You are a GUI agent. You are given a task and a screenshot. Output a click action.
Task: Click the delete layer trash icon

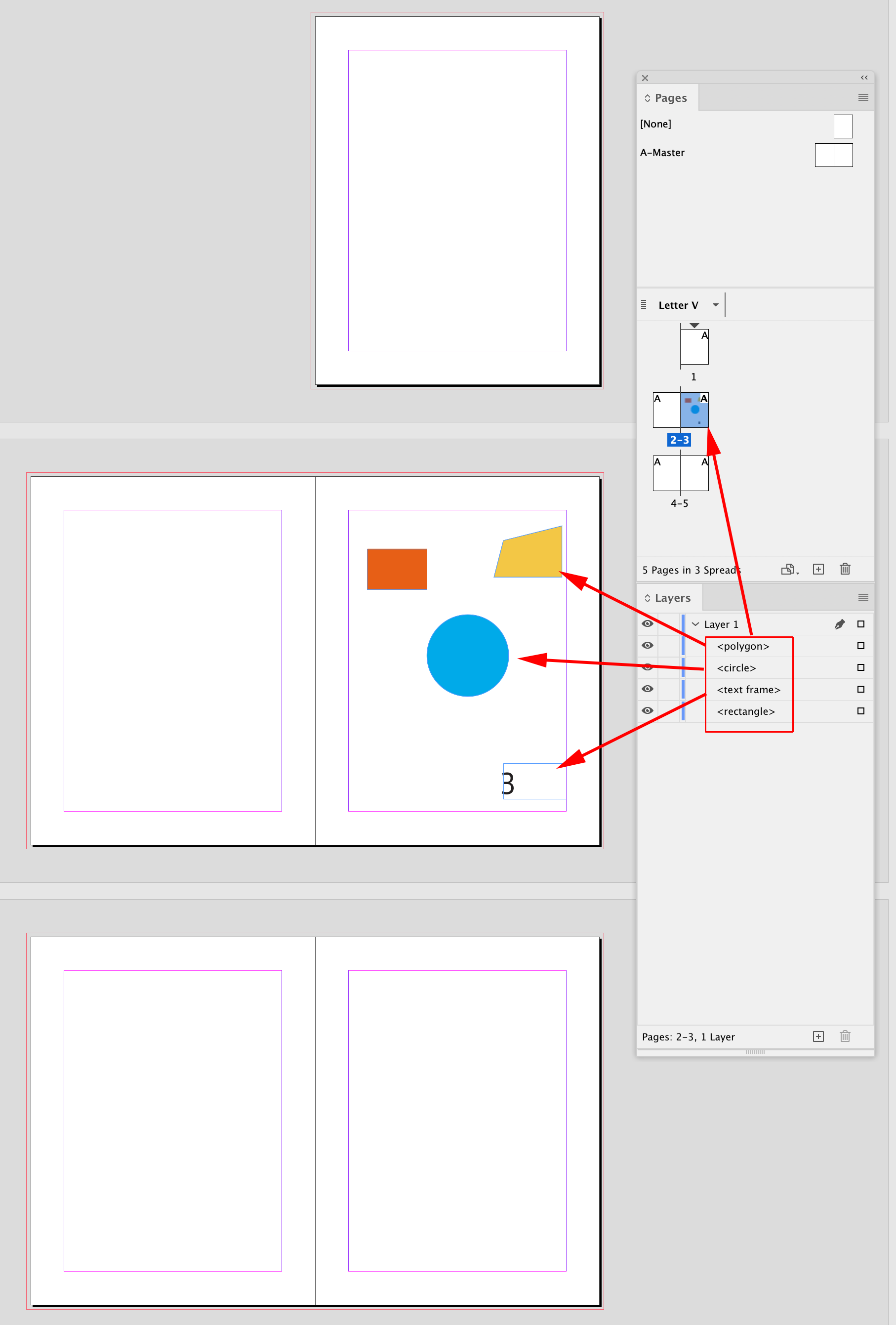845,1036
